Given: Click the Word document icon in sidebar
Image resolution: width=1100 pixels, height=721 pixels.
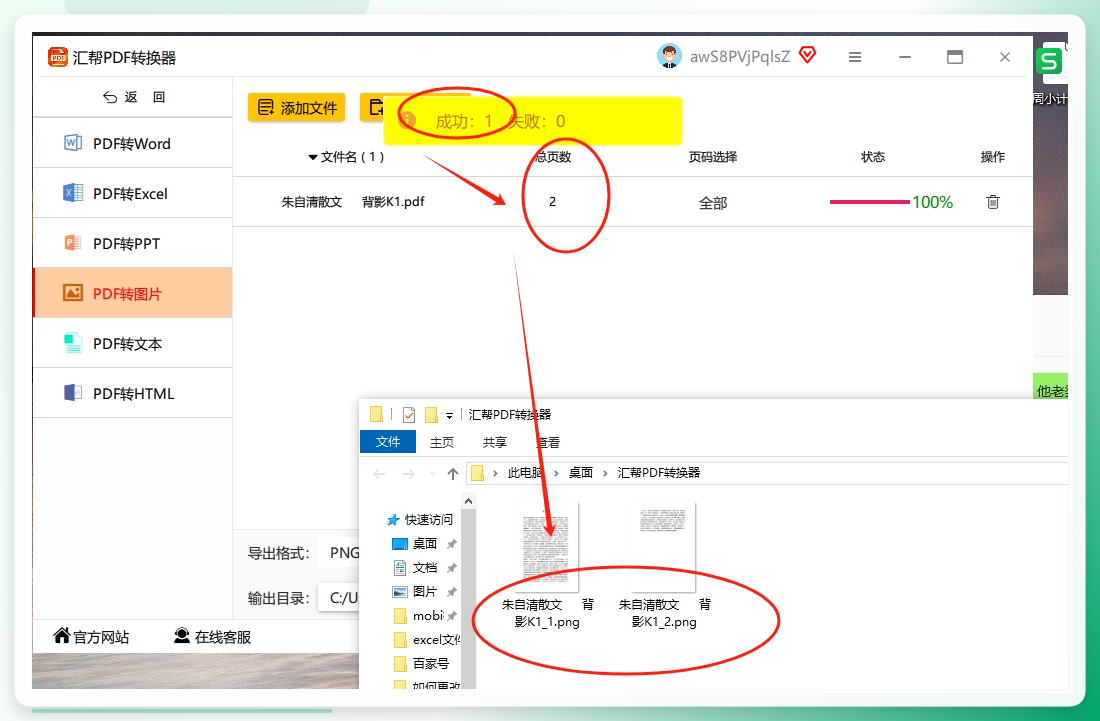Looking at the screenshot, I should point(73,143).
